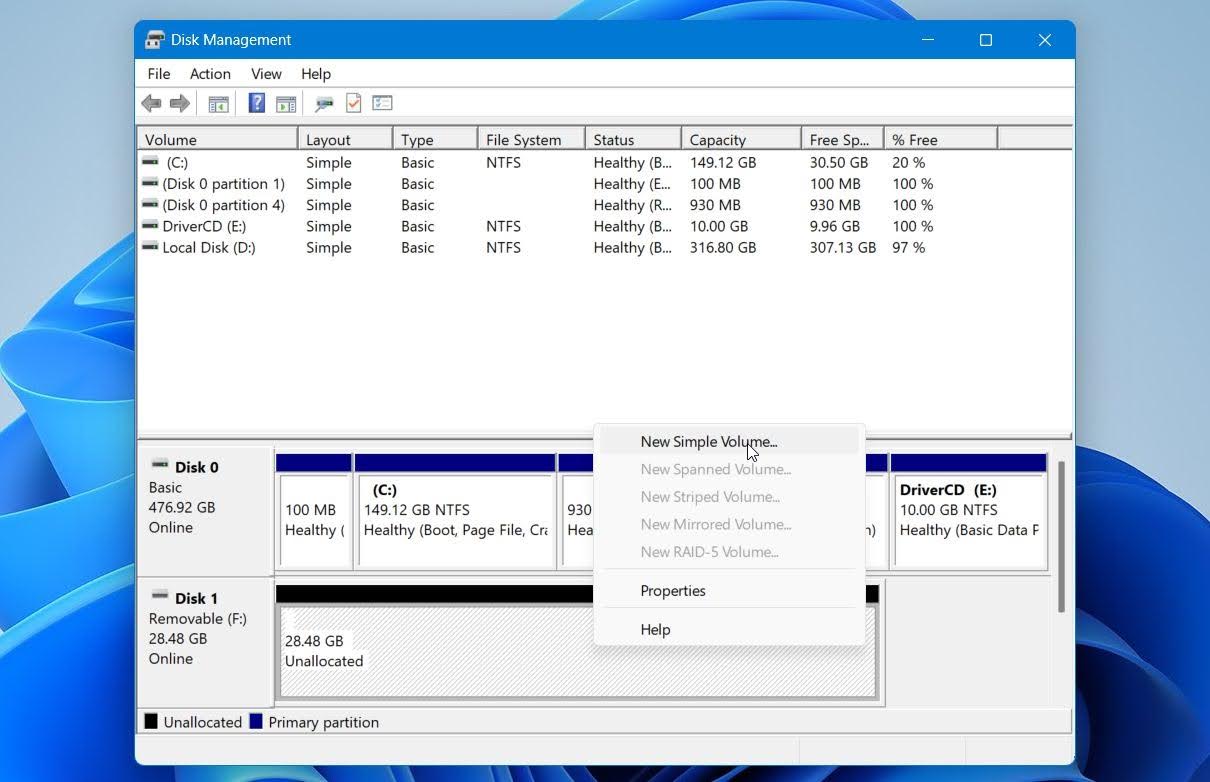Click the drive icon beside DriverCD (E:)
The image size is (1210, 782).
pos(150,226)
